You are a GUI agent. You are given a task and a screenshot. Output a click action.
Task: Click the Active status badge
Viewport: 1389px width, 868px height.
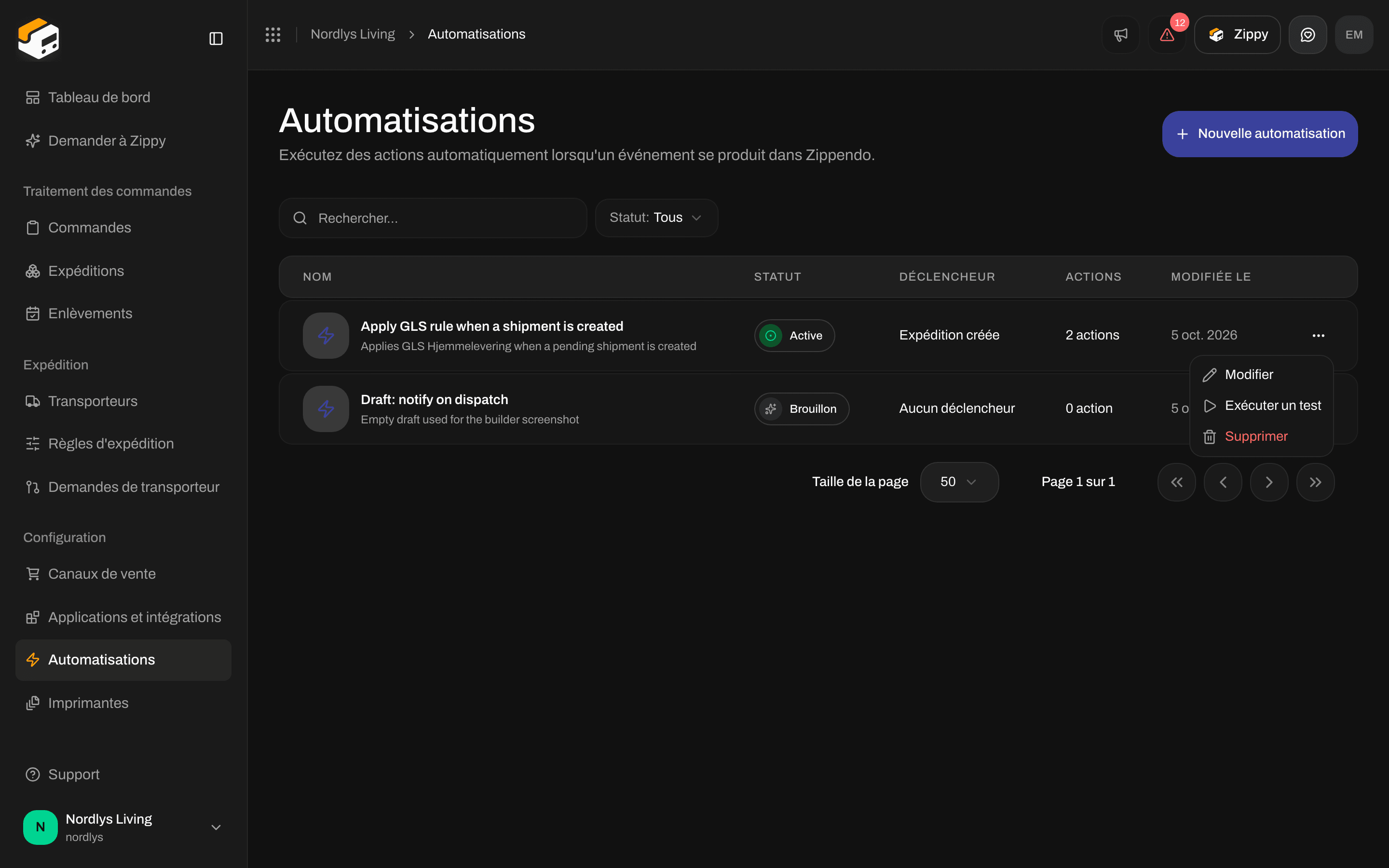pyautogui.click(x=794, y=335)
